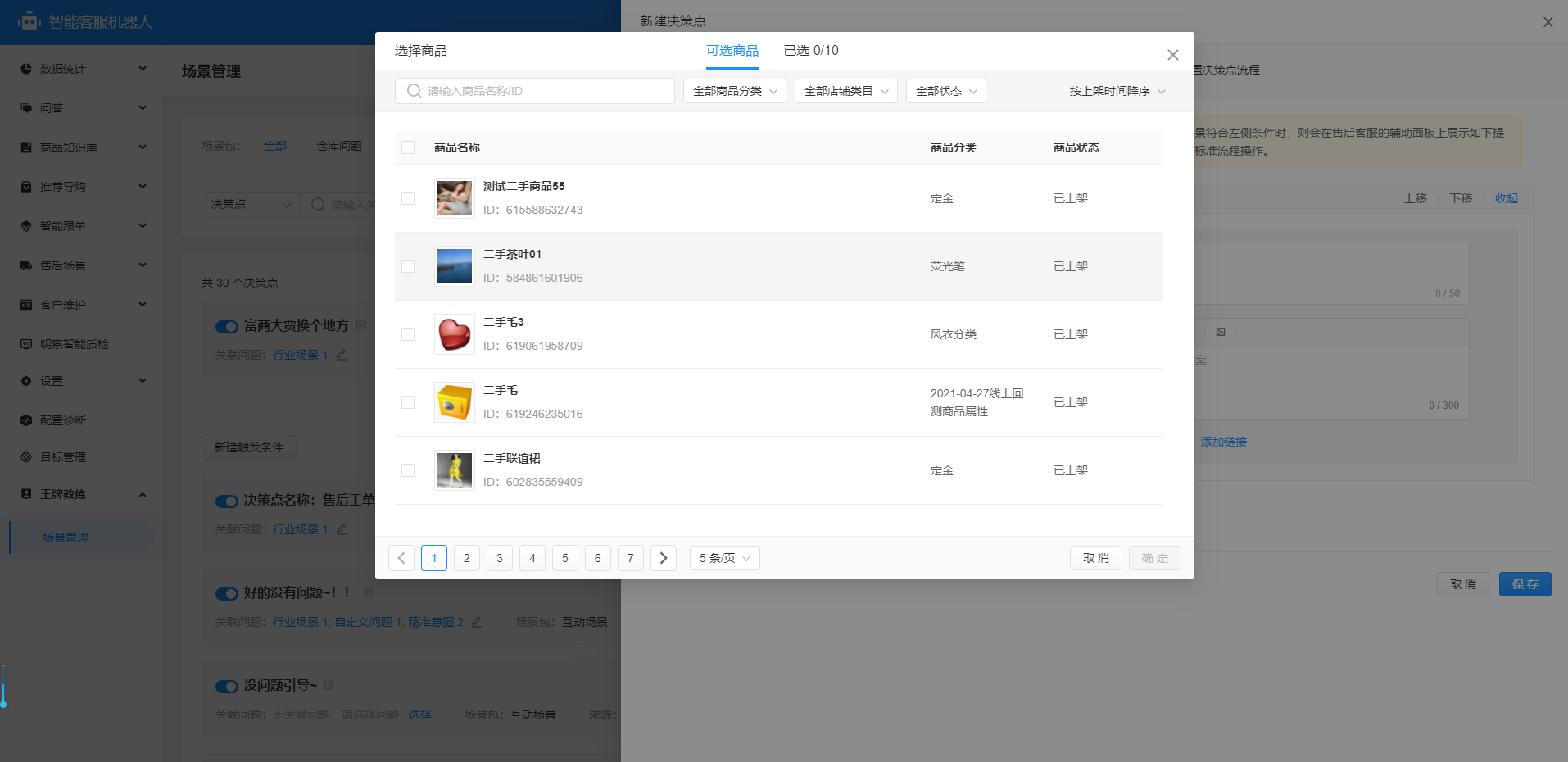Screen dimensions: 1568x762
Task: Click the 售后场景 truck icon
Action: coord(26,265)
